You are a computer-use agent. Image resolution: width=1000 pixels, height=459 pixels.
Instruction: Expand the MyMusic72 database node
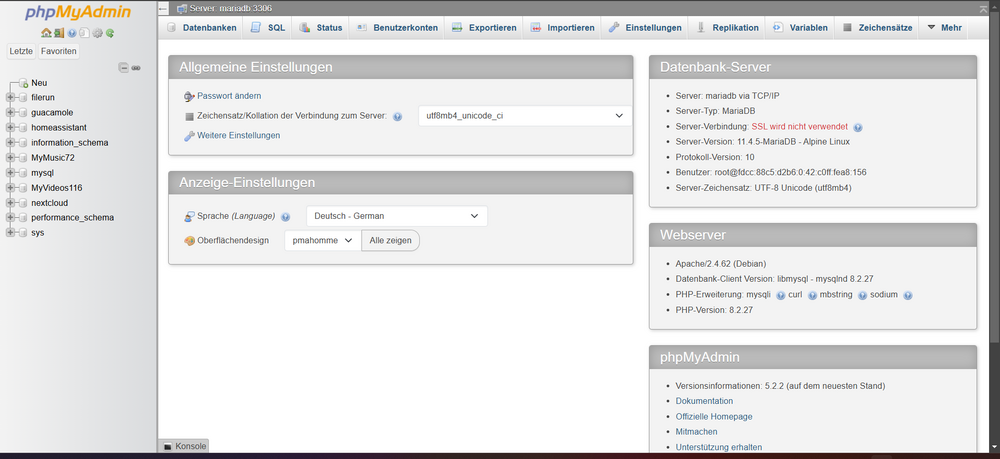[10, 157]
